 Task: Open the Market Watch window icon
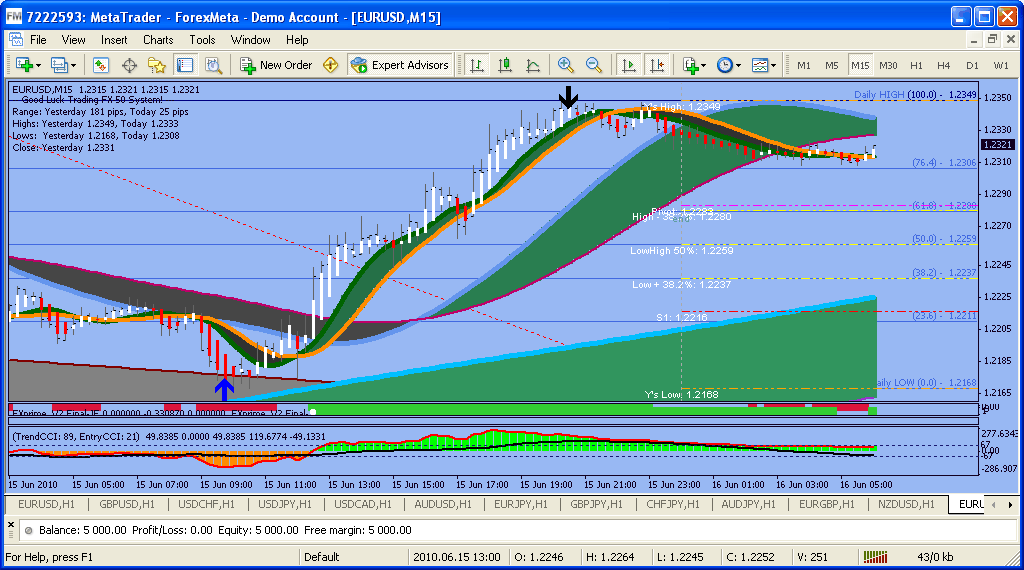101,65
